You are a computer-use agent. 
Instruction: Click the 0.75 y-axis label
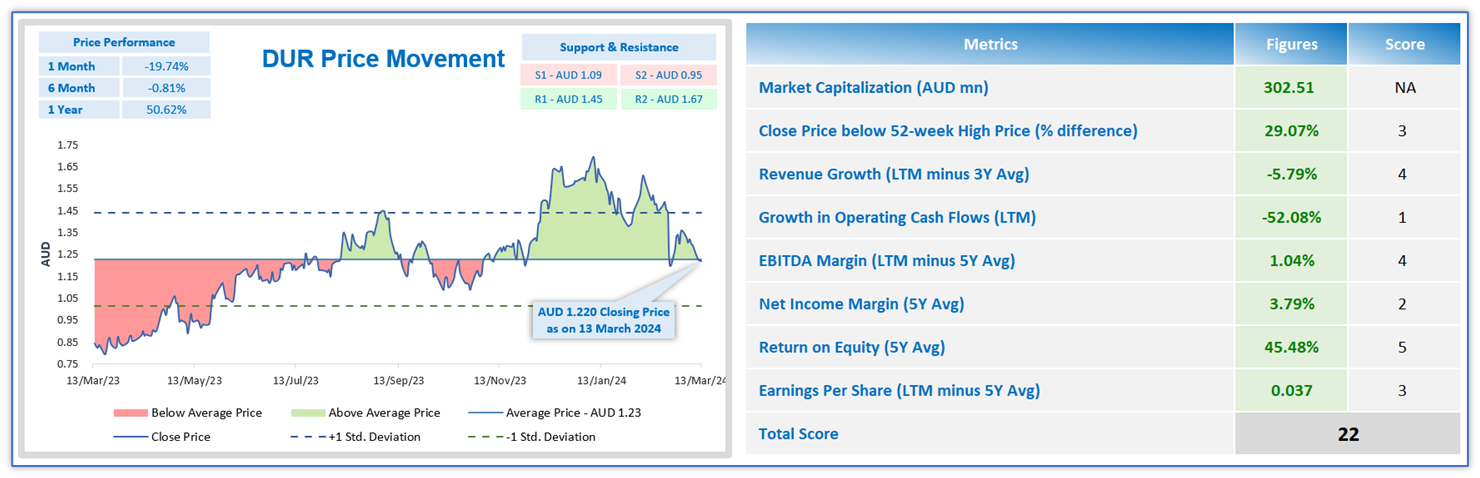pos(67,365)
